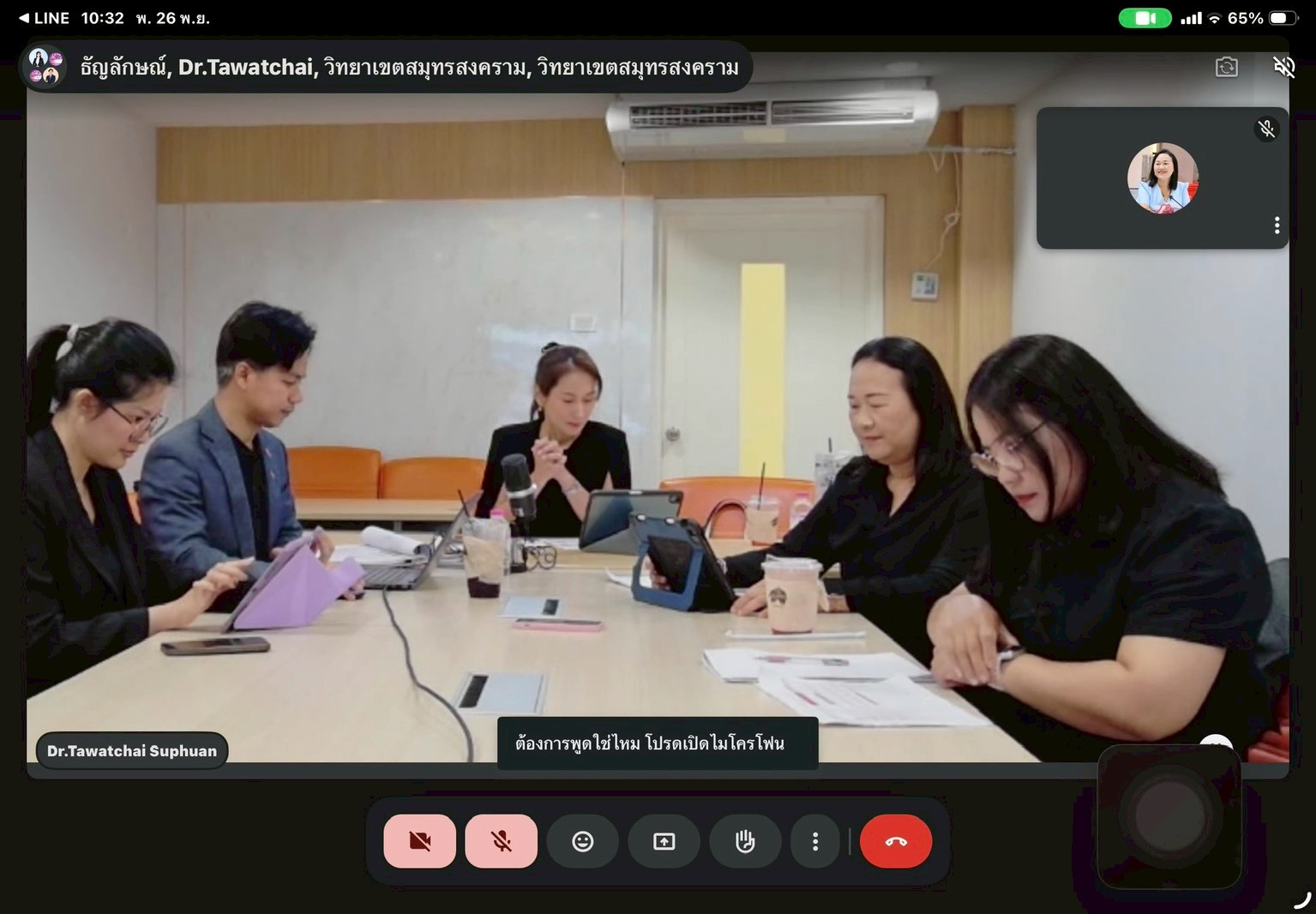Switch camera using the top-right icon
Screen dimensions: 1316x914
click(1227, 67)
